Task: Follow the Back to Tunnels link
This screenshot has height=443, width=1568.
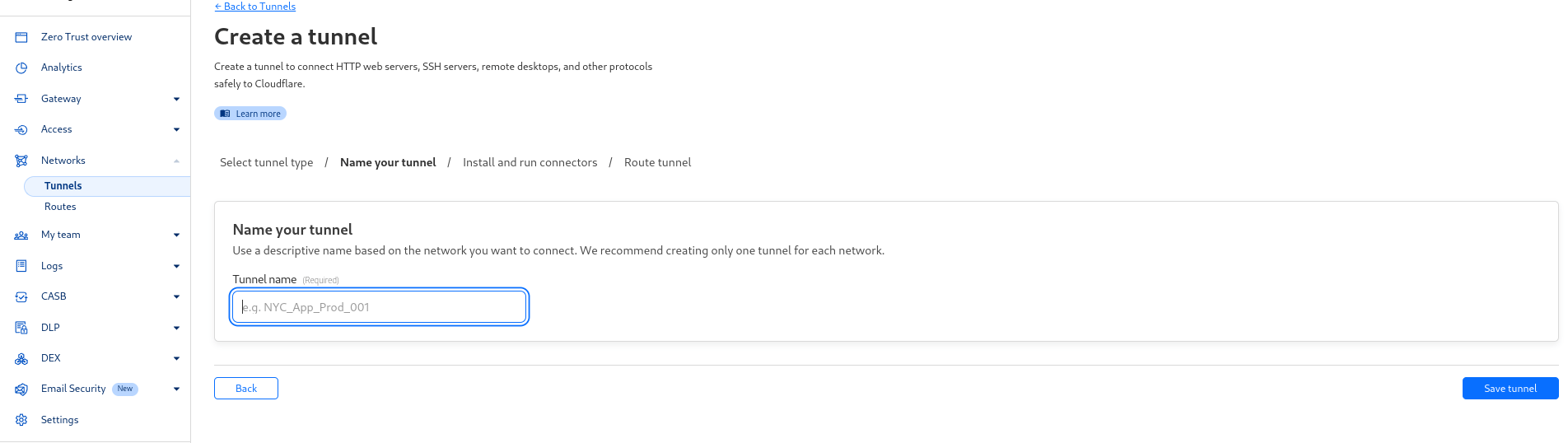Action: click(x=255, y=6)
